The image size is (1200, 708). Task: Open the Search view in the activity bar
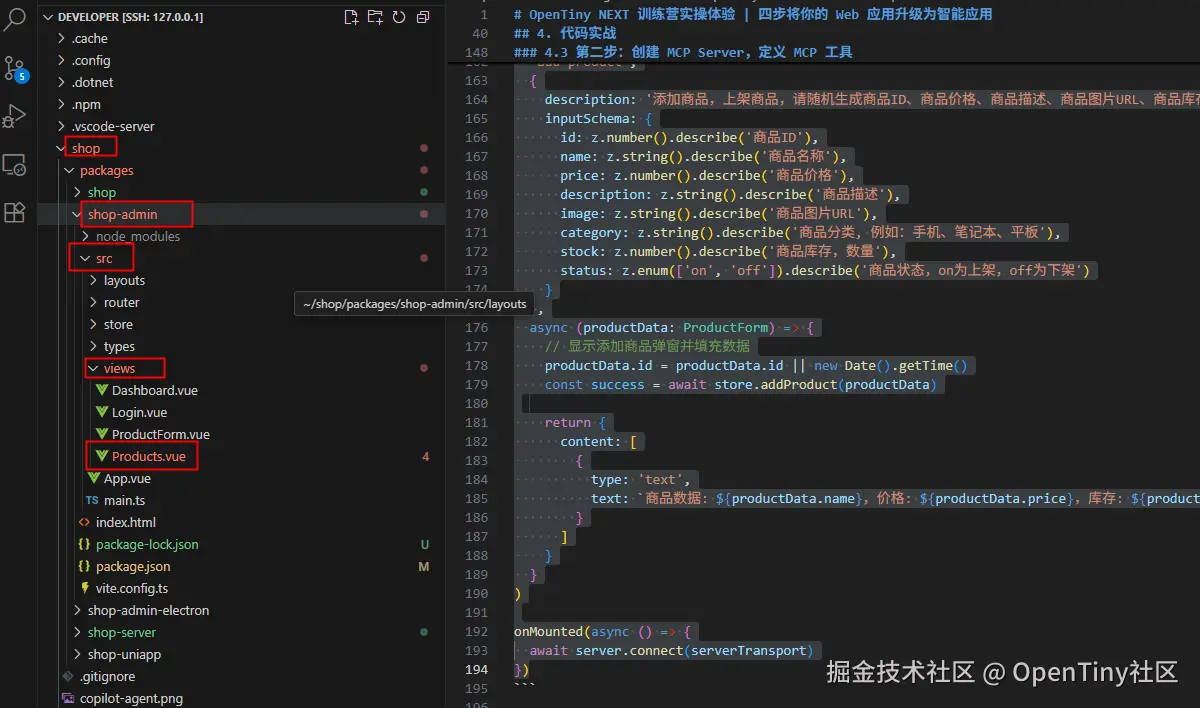pyautogui.click(x=15, y=20)
